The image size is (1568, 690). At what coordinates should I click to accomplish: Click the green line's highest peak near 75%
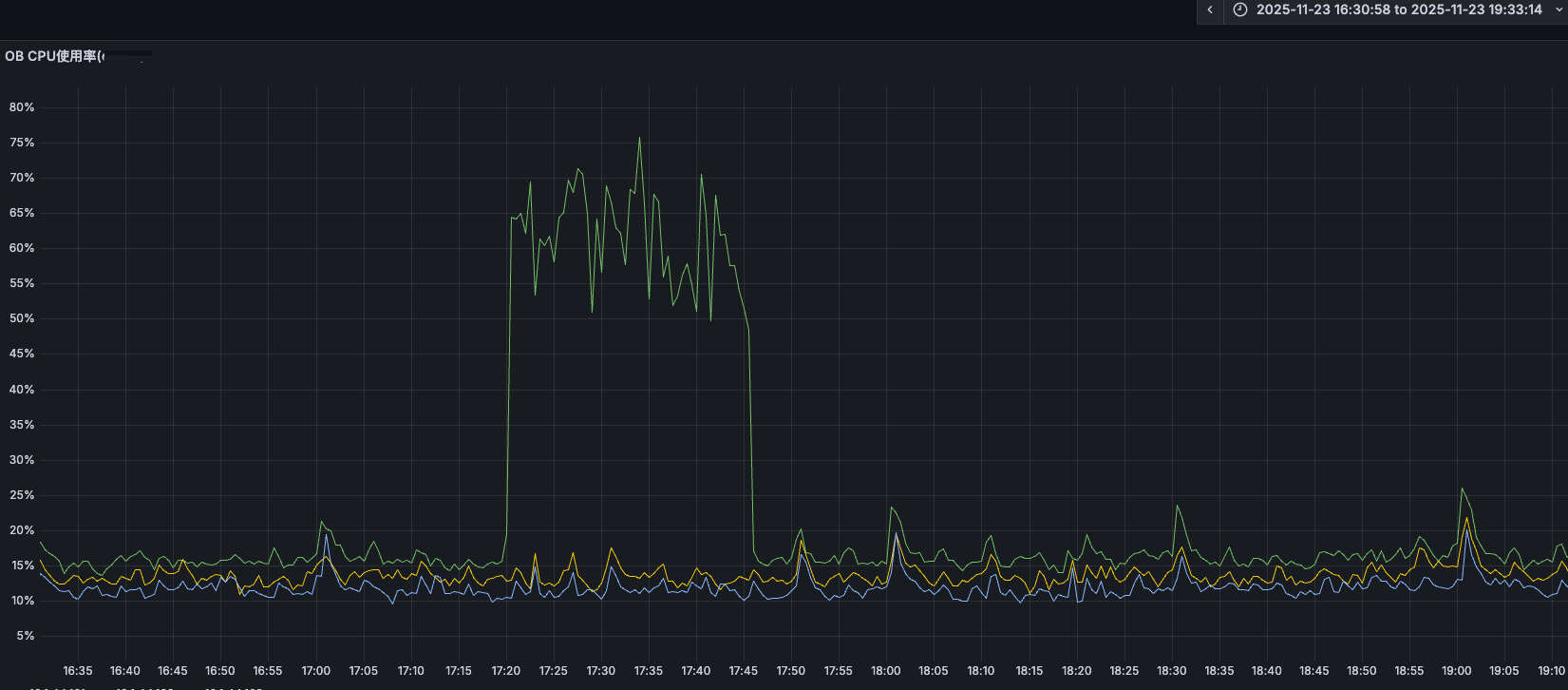639,138
